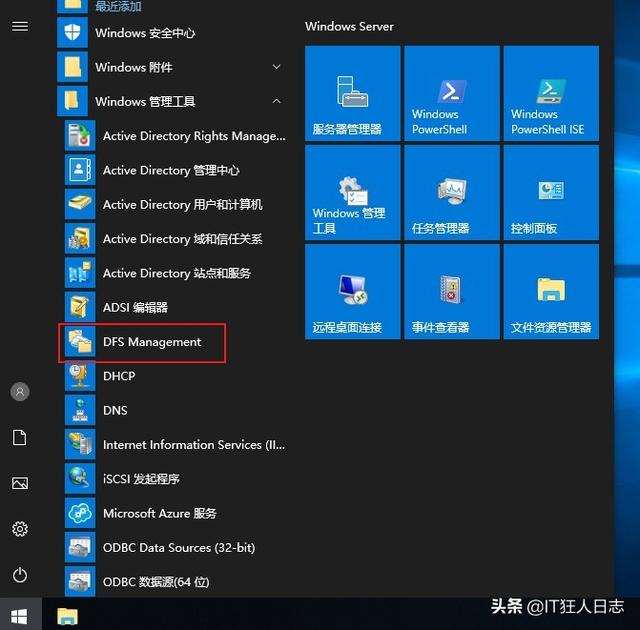Open the 控制面板 tile
640x630 pixels.
tap(551, 193)
